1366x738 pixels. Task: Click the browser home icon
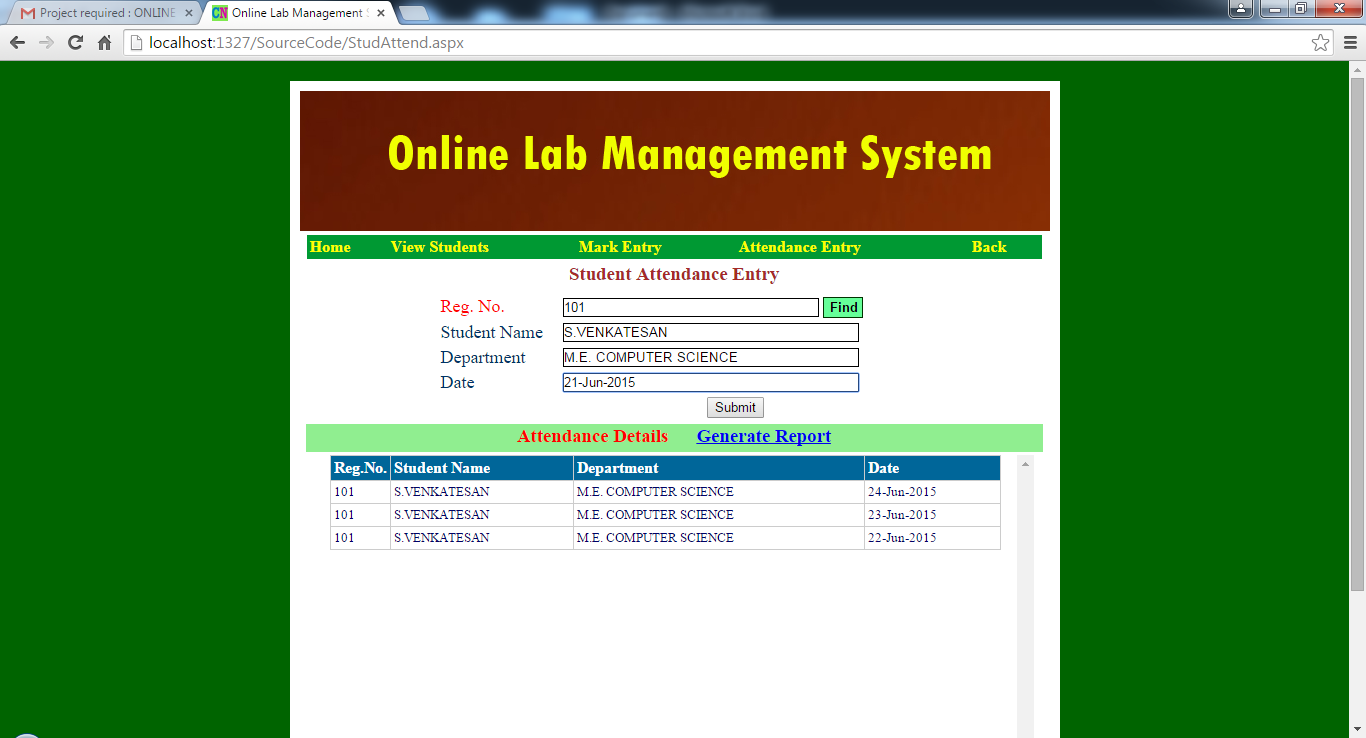click(104, 43)
